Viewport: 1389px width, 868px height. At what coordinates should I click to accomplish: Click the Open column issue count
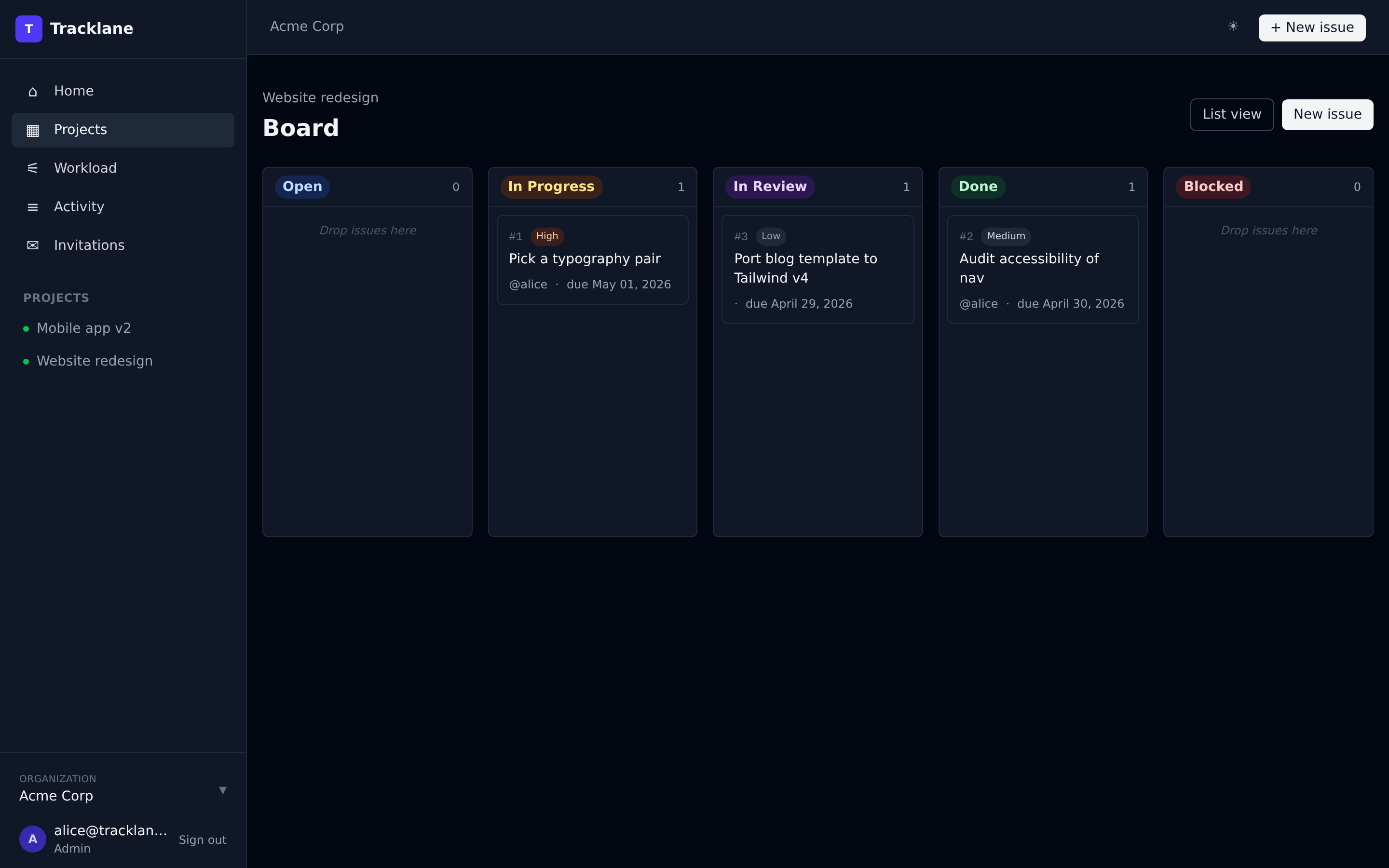click(x=456, y=187)
